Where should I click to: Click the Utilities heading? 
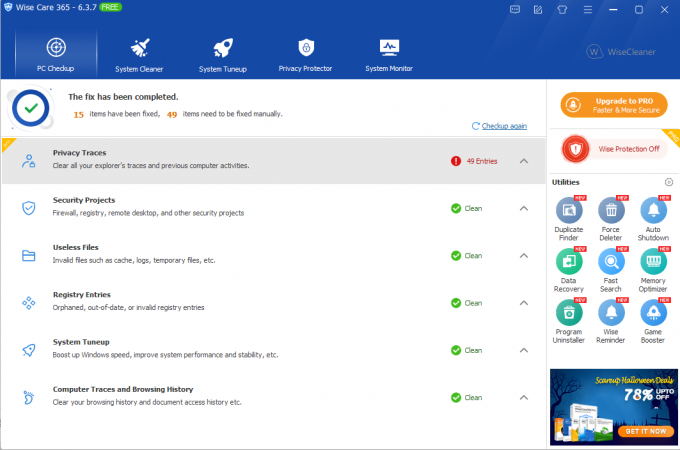point(566,182)
